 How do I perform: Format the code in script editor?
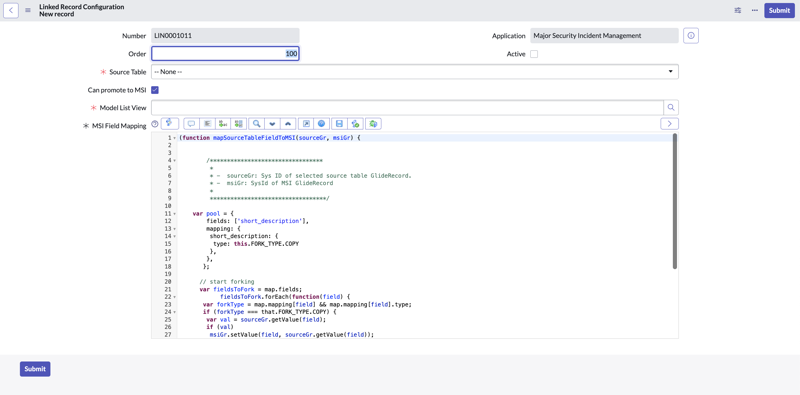207,124
